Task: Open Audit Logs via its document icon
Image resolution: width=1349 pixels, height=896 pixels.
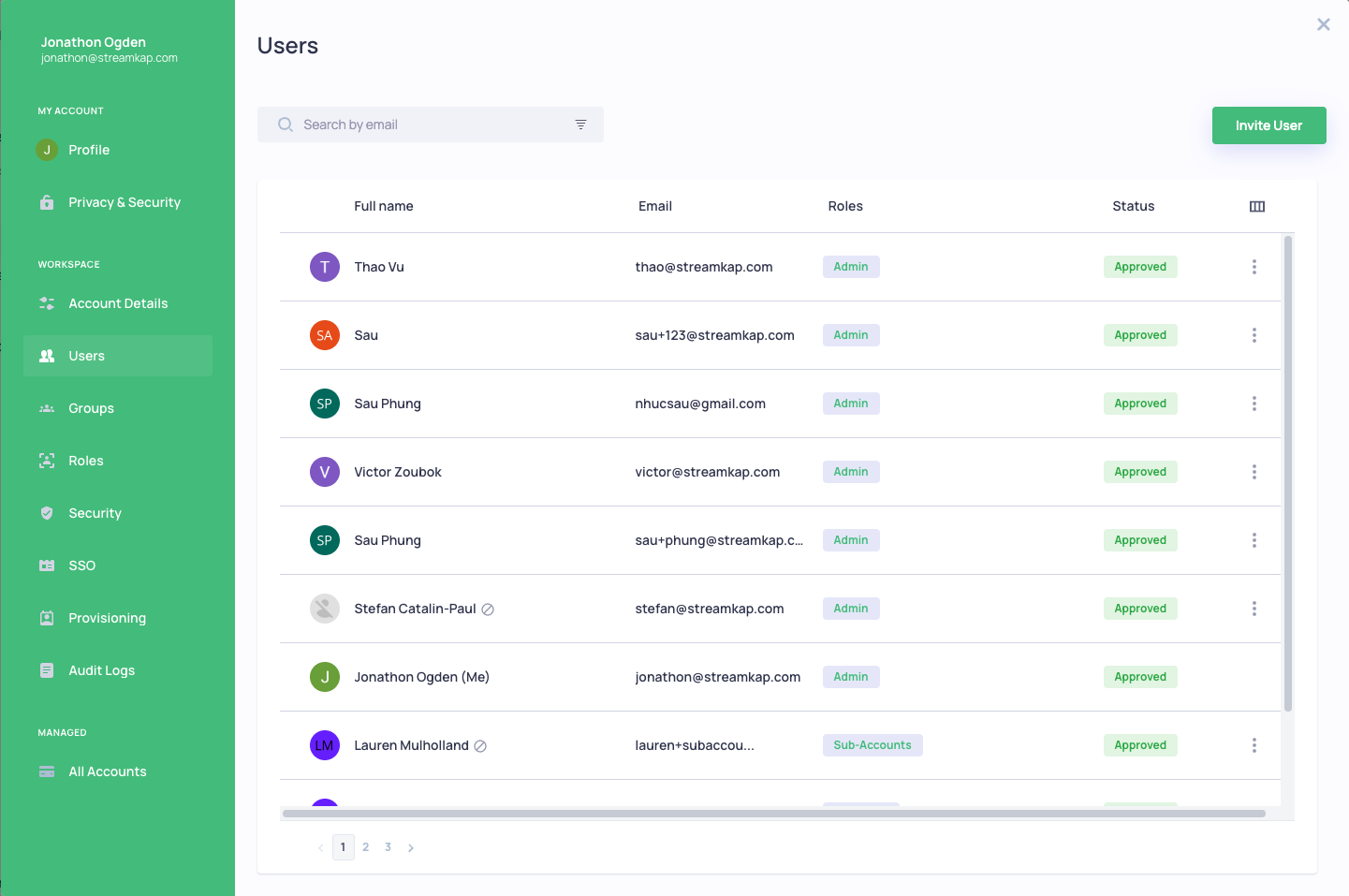Action: point(46,669)
